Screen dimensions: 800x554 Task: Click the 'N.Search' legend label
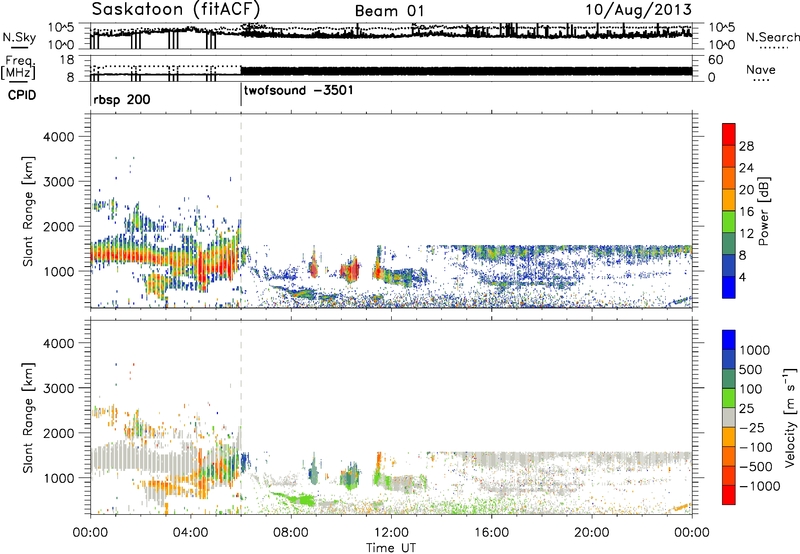tap(772, 37)
